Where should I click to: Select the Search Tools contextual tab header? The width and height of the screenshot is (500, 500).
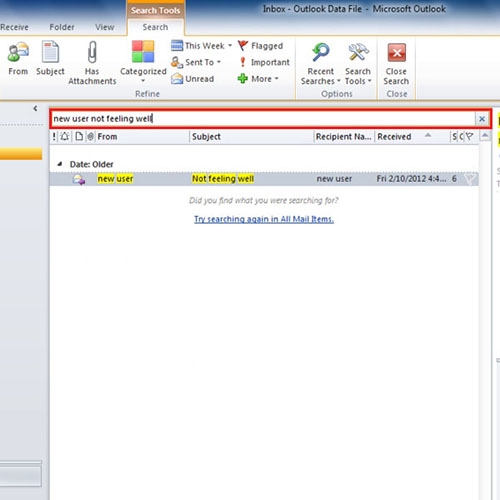[x=155, y=10]
